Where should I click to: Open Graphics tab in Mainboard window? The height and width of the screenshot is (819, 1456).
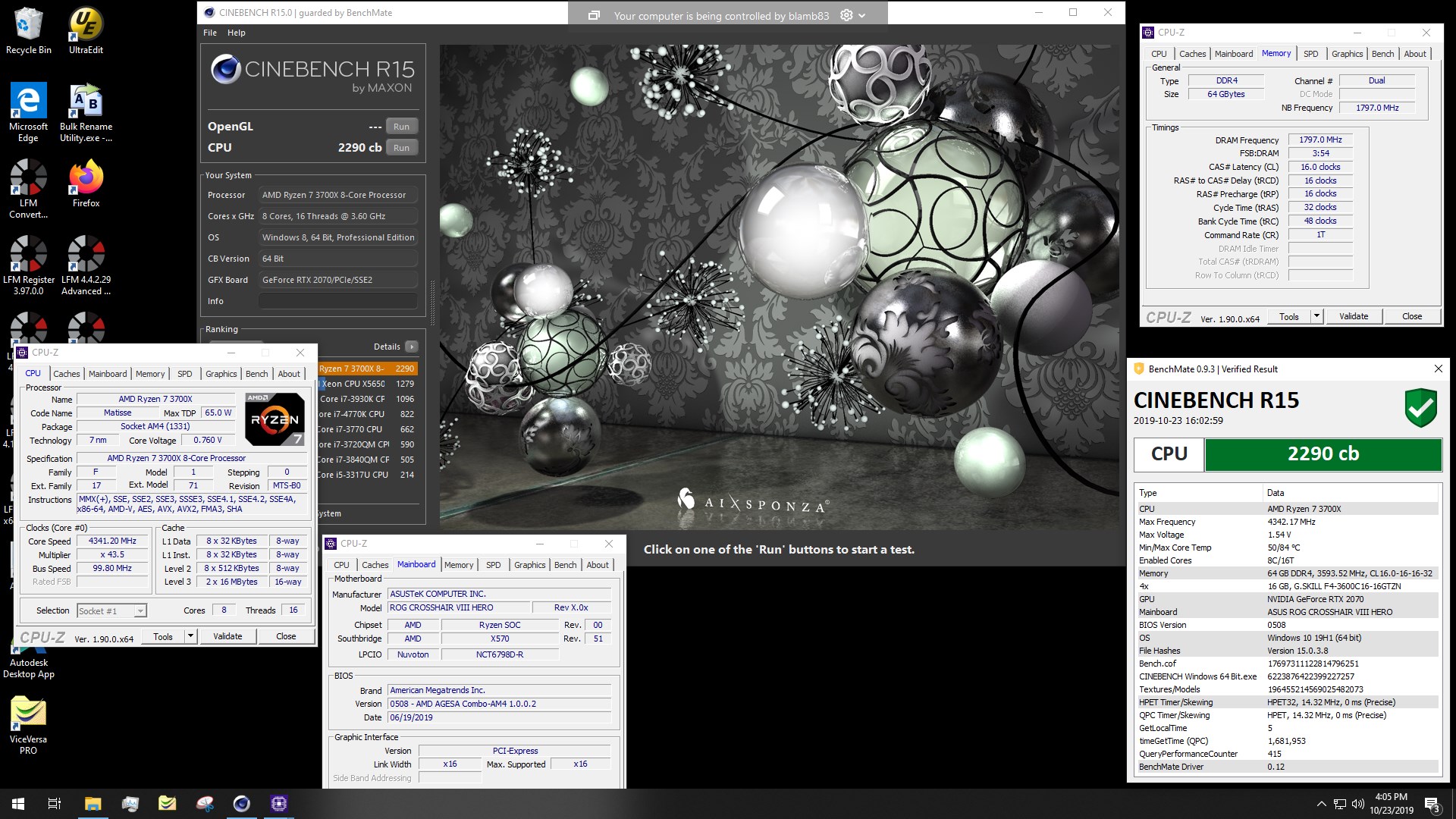click(x=529, y=565)
